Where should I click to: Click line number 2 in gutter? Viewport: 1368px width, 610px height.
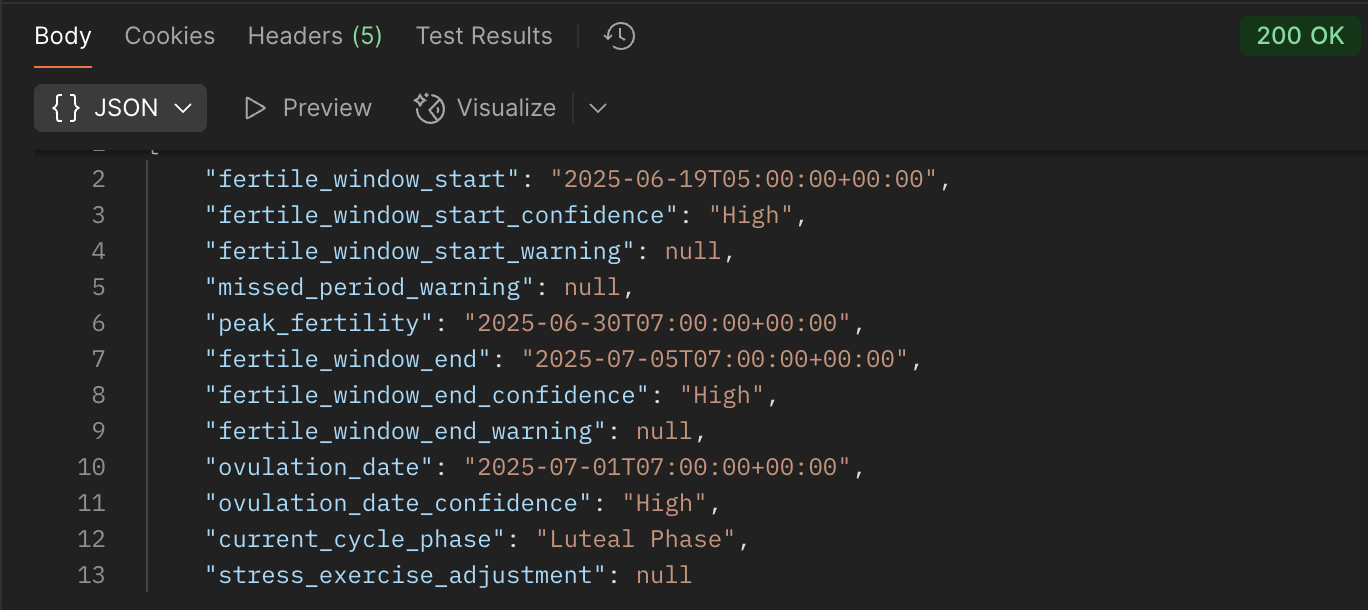(x=98, y=180)
